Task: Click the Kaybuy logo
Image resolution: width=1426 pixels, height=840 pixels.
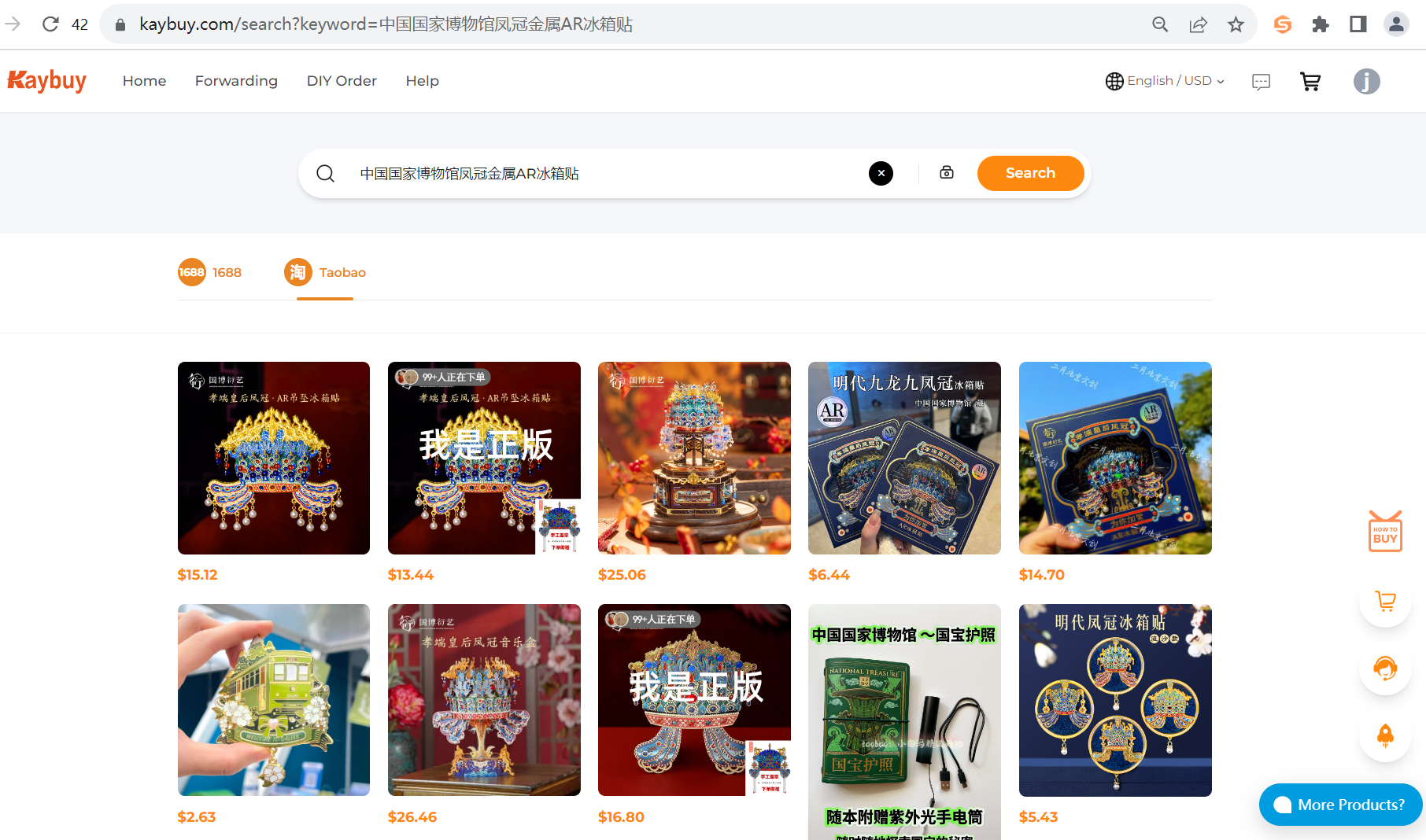Action: click(x=47, y=81)
